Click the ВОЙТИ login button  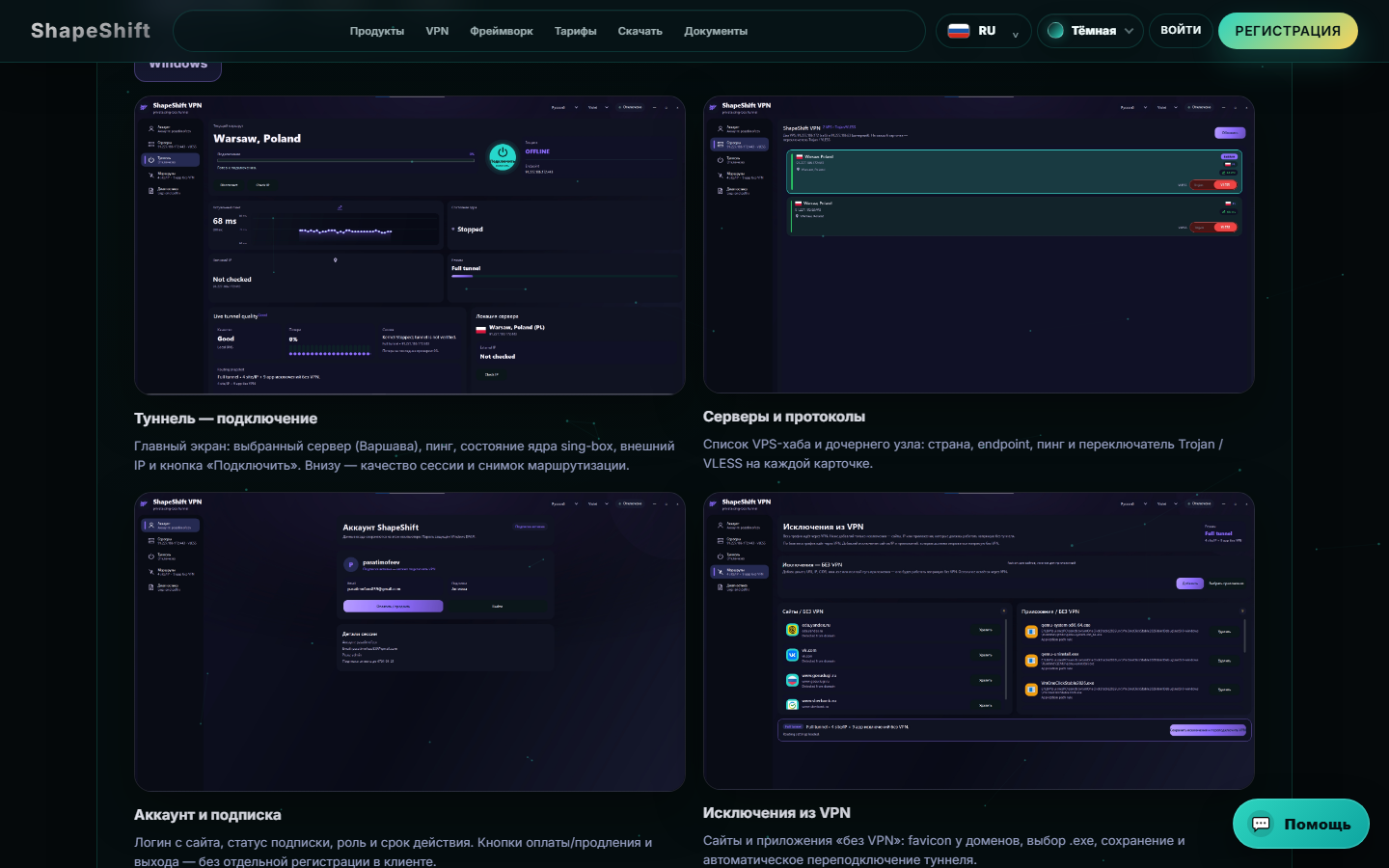1181,31
